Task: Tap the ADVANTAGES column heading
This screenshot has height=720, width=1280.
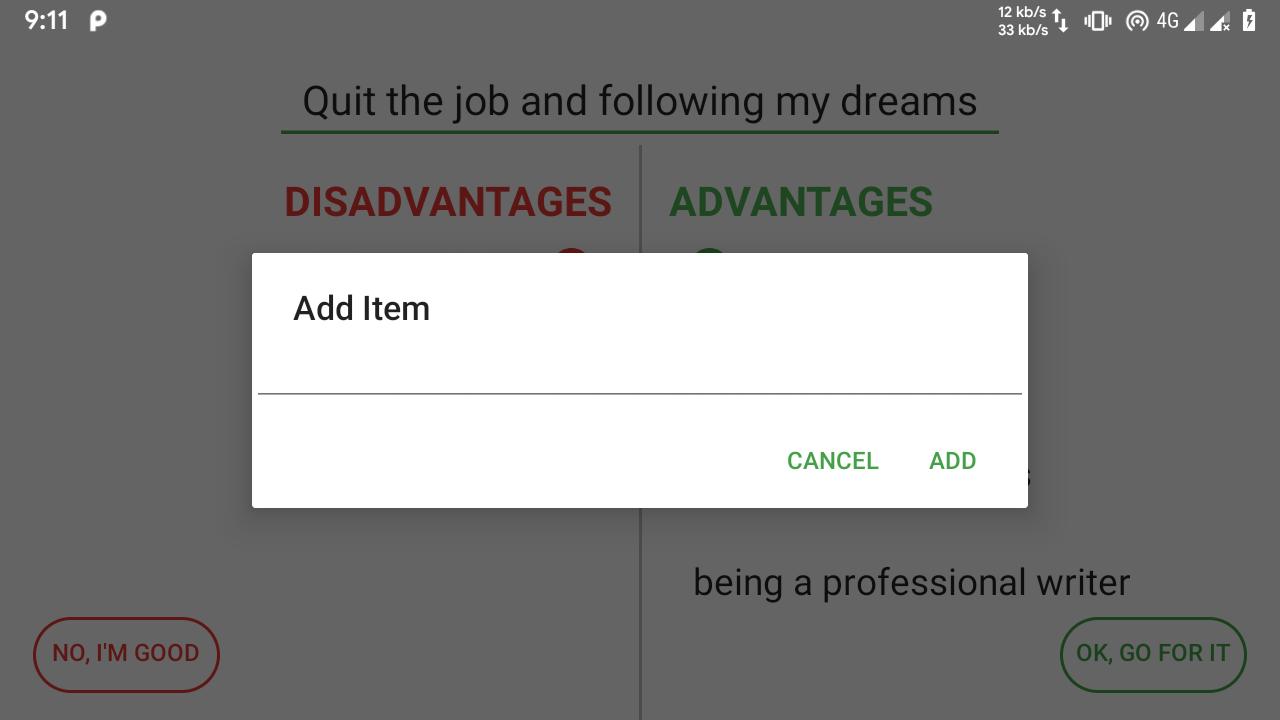Action: 801,202
